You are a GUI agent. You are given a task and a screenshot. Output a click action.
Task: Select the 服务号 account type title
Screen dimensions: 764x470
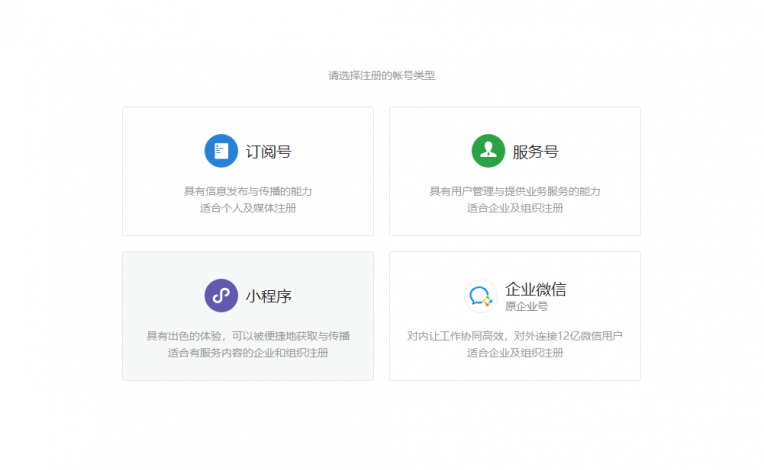coord(535,152)
